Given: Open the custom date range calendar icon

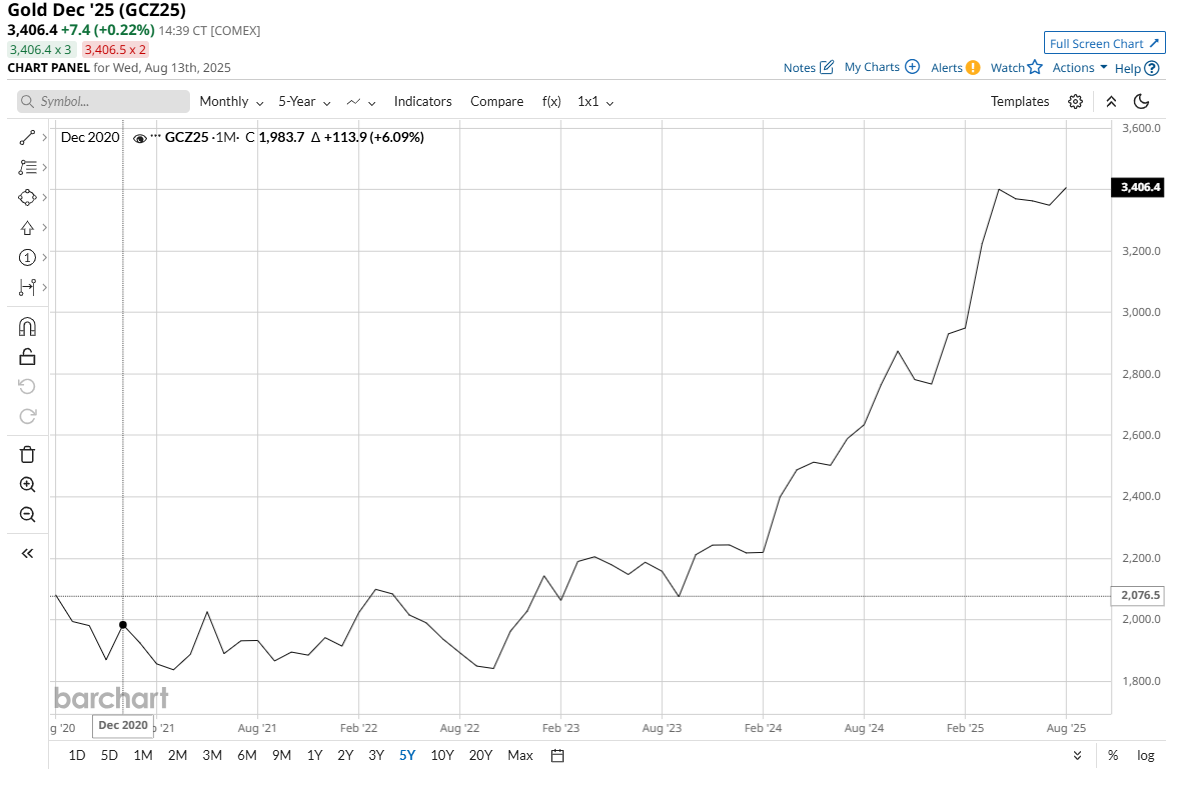Looking at the screenshot, I should click(556, 756).
